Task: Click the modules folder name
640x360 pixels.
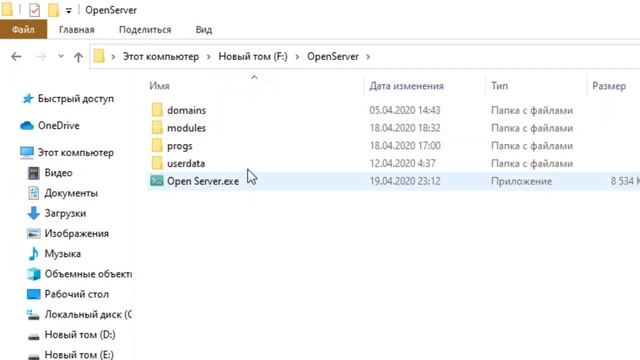Action: [187, 128]
